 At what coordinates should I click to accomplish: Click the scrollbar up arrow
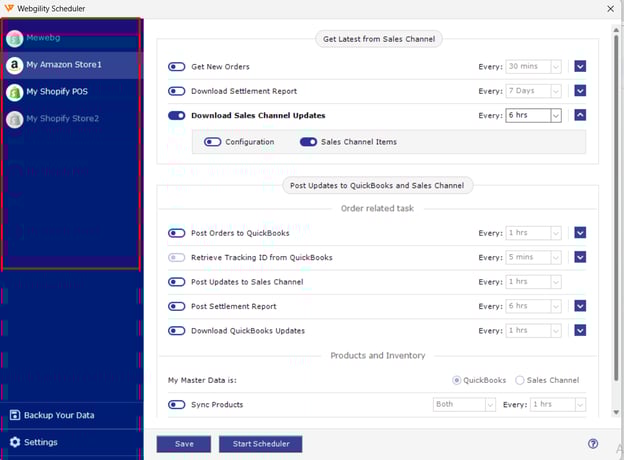616,30
